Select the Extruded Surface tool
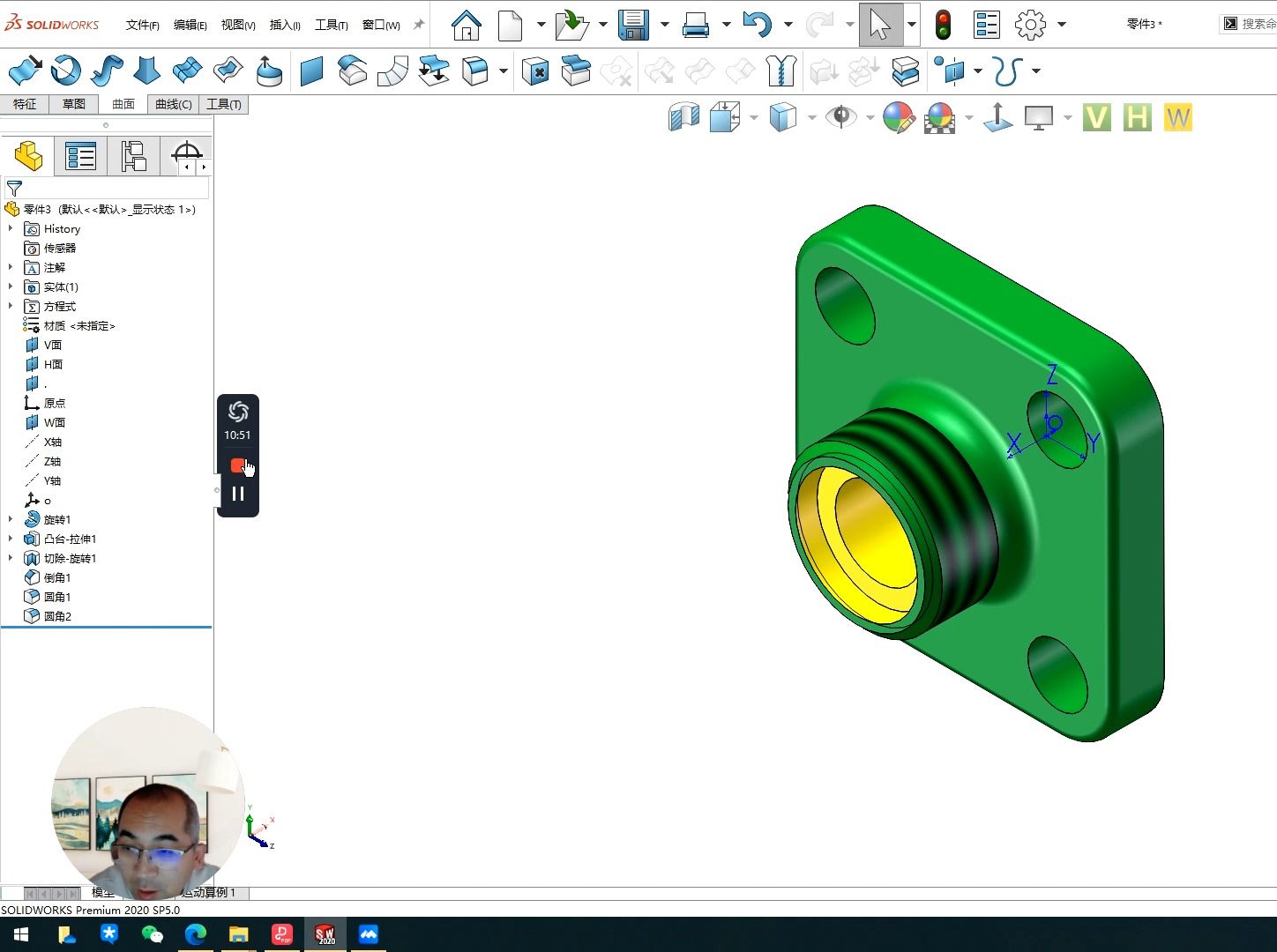The image size is (1277, 952). (25, 71)
